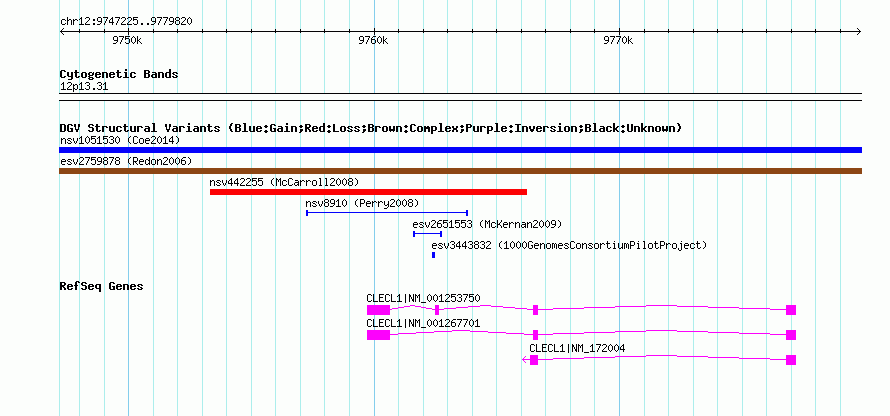The height and width of the screenshot is (416, 890).
Task: Click the red nsv442255 loss variant bar
Action: [368, 192]
